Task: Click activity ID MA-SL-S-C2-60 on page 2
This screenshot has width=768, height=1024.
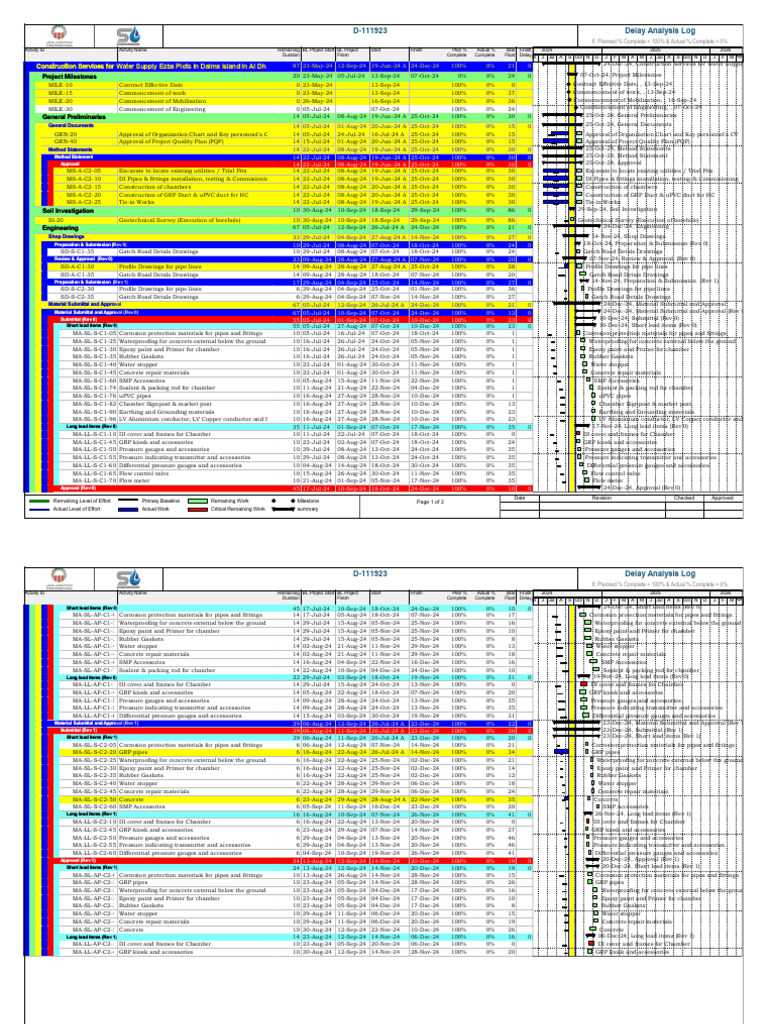Action: (x=95, y=807)
